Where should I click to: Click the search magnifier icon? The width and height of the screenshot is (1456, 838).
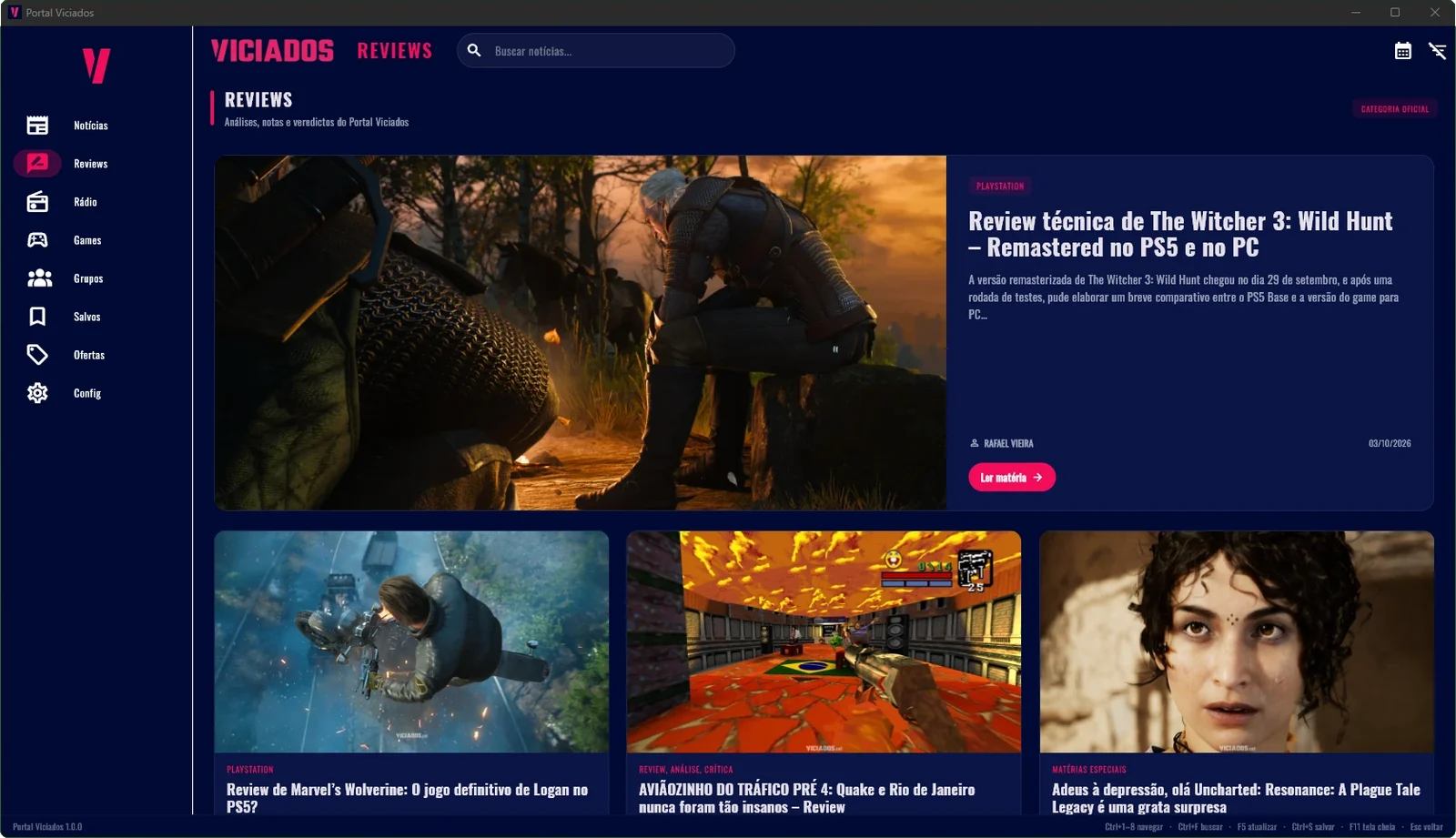coord(474,51)
